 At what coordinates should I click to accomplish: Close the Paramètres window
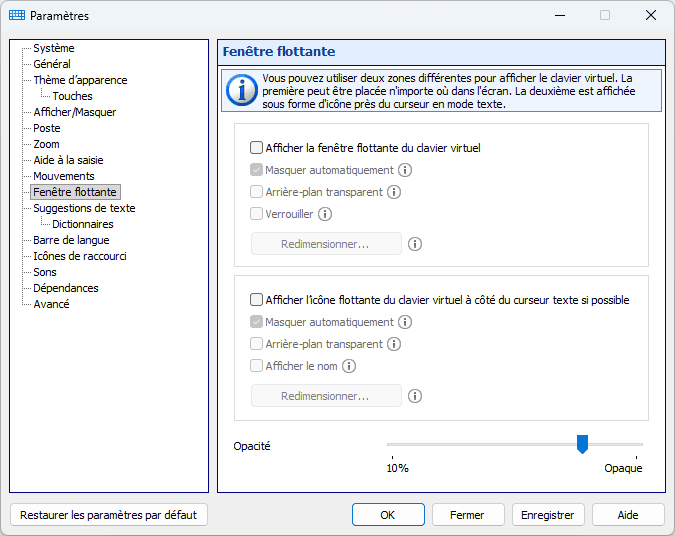coord(651,15)
